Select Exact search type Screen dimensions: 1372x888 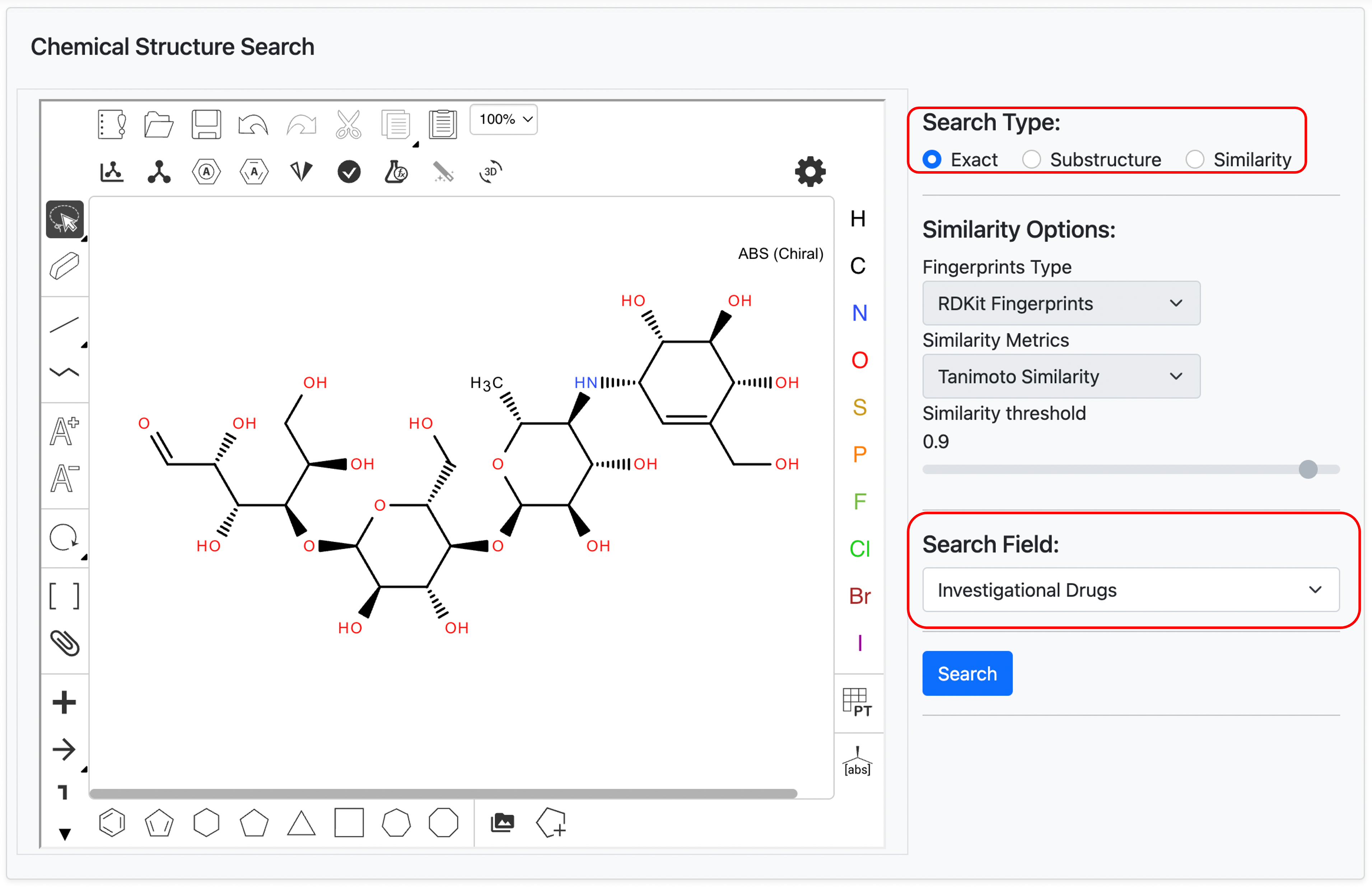(932, 160)
